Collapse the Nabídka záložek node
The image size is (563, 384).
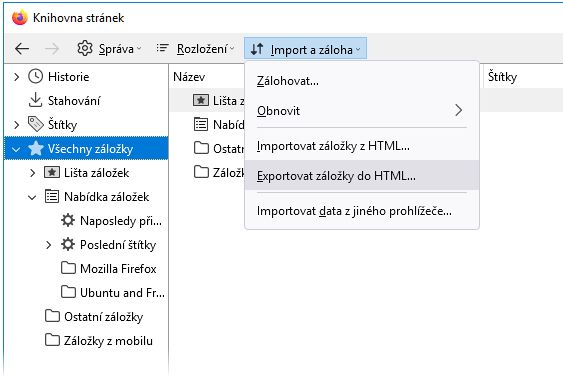(32, 197)
